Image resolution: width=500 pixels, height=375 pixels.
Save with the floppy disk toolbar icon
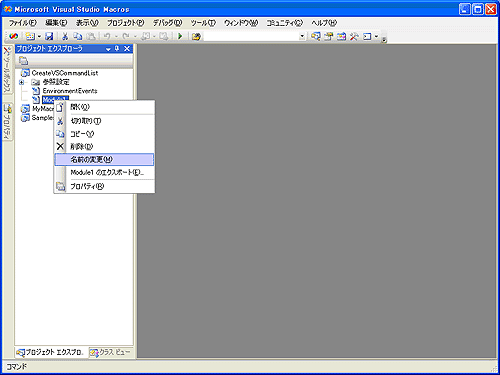49,36
